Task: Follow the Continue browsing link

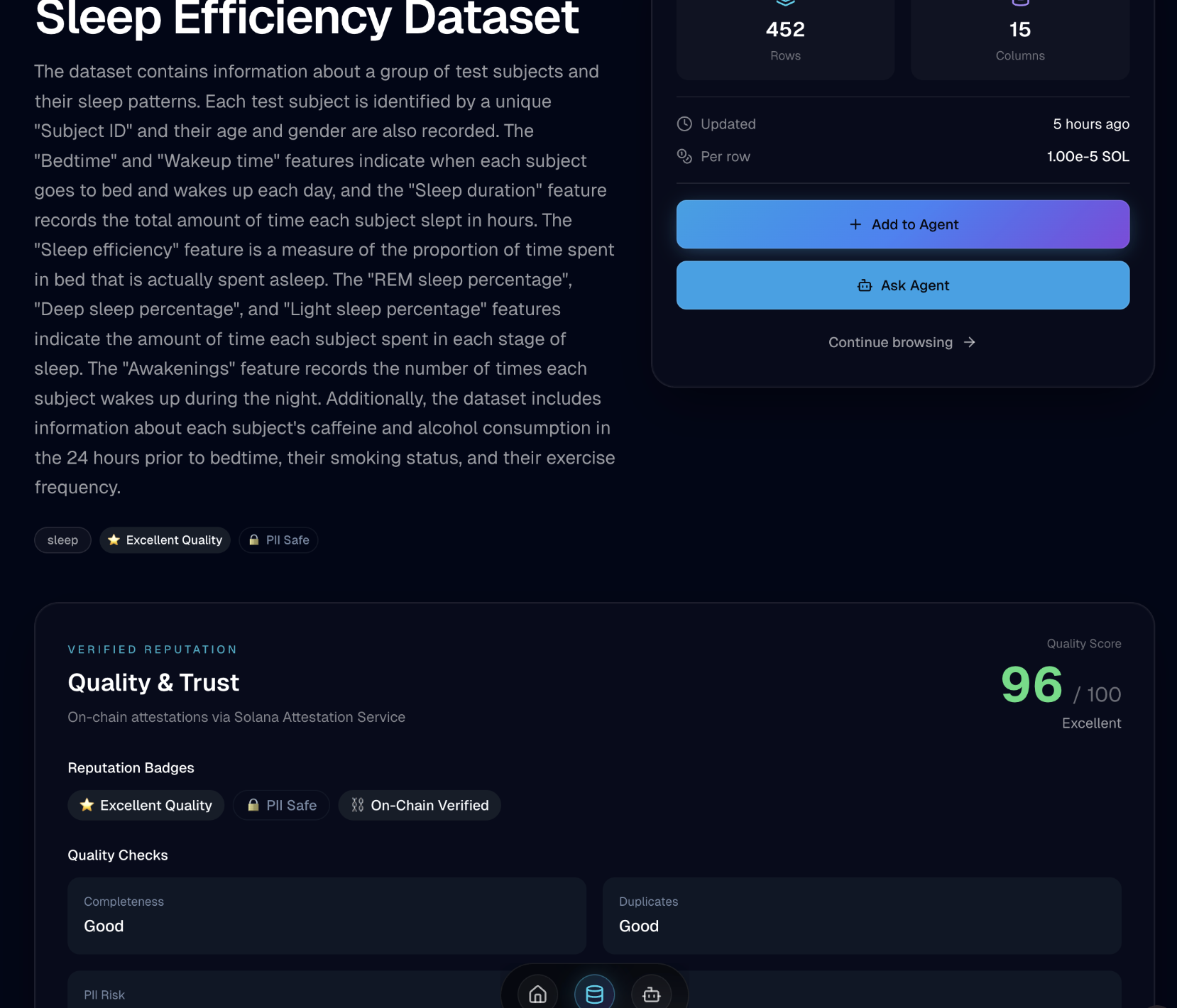Action: pyautogui.click(x=902, y=342)
